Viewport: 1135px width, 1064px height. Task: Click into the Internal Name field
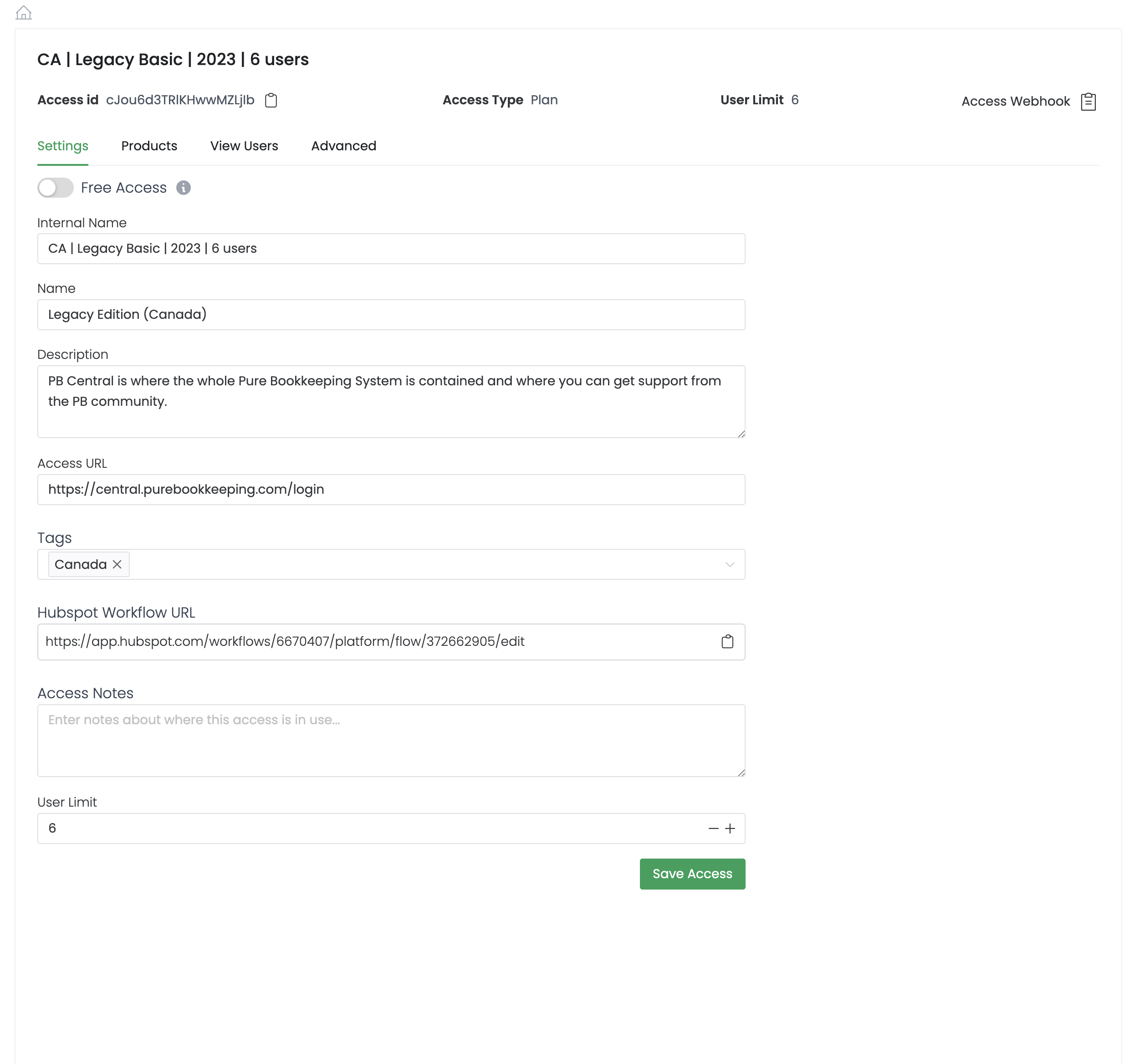[391, 249]
